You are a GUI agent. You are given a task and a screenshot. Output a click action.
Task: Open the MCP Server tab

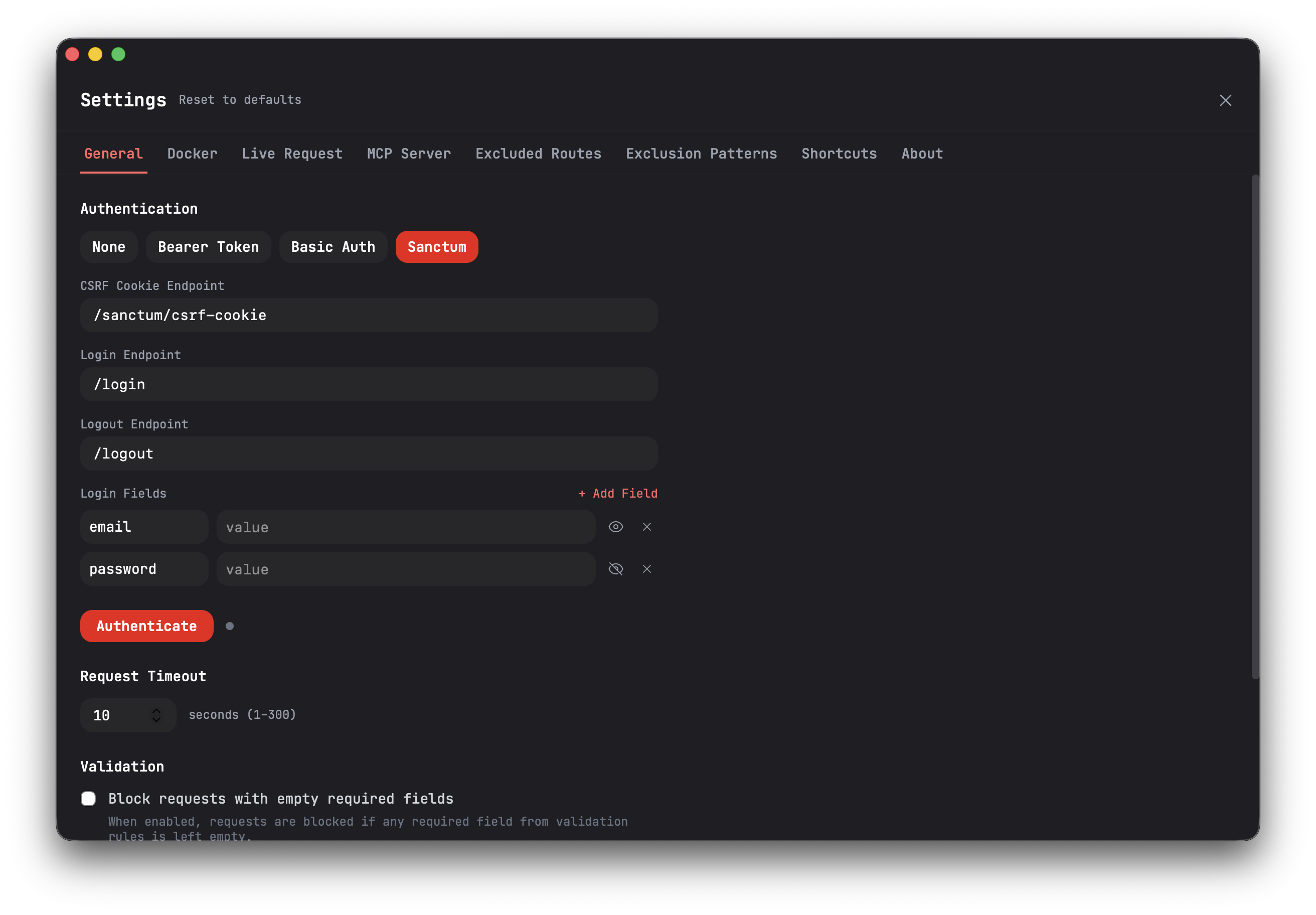(409, 154)
